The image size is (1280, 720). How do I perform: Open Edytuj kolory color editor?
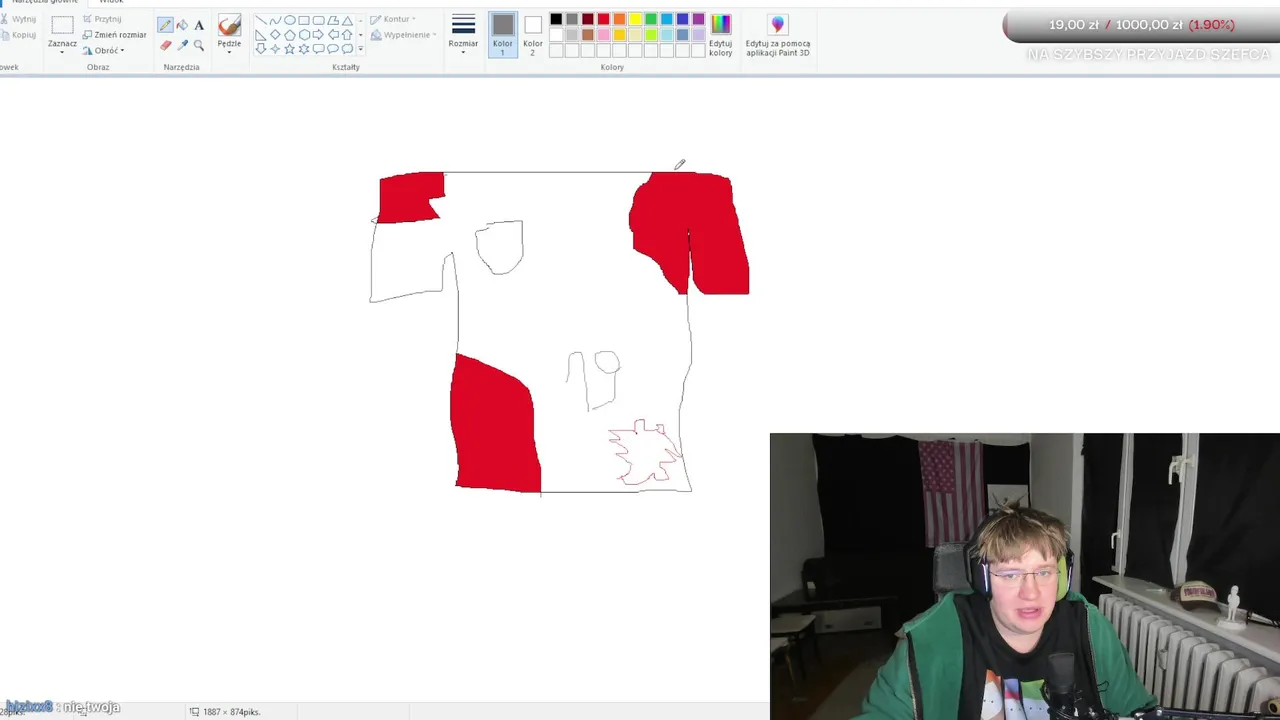pyautogui.click(x=721, y=34)
